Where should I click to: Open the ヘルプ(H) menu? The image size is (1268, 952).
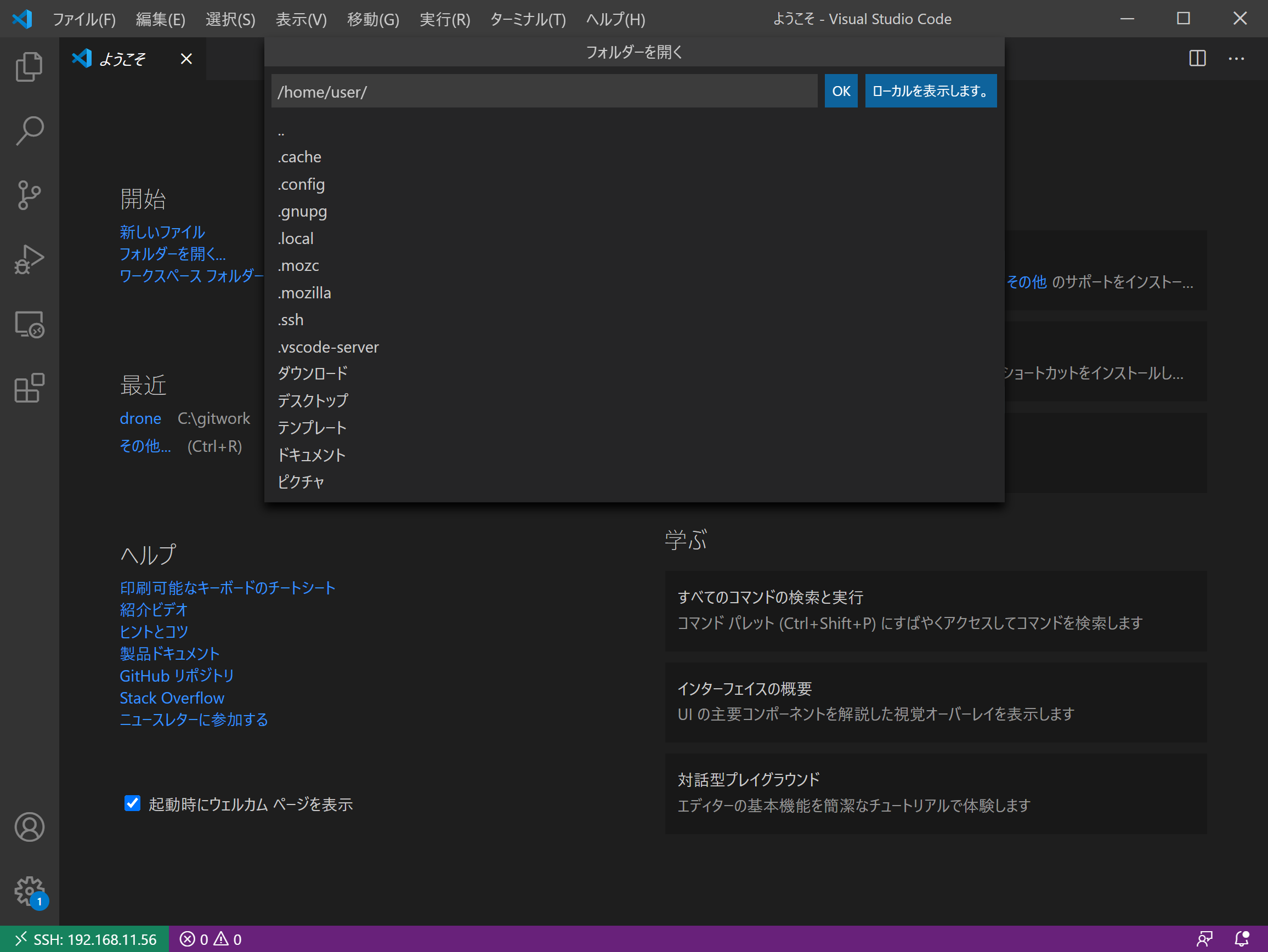pyautogui.click(x=616, y=20)
